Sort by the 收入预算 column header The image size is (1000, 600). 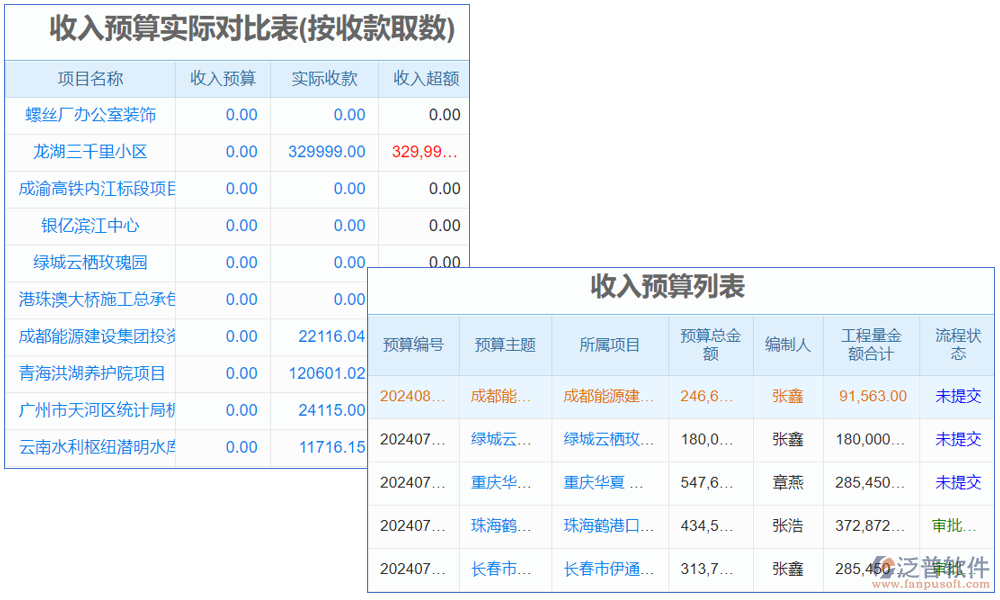(222, 79)
